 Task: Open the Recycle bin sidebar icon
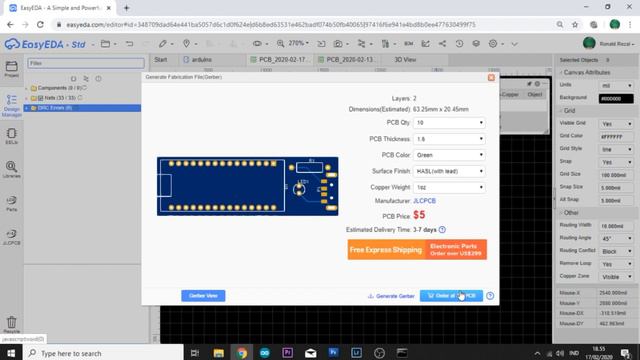point(11,324)
